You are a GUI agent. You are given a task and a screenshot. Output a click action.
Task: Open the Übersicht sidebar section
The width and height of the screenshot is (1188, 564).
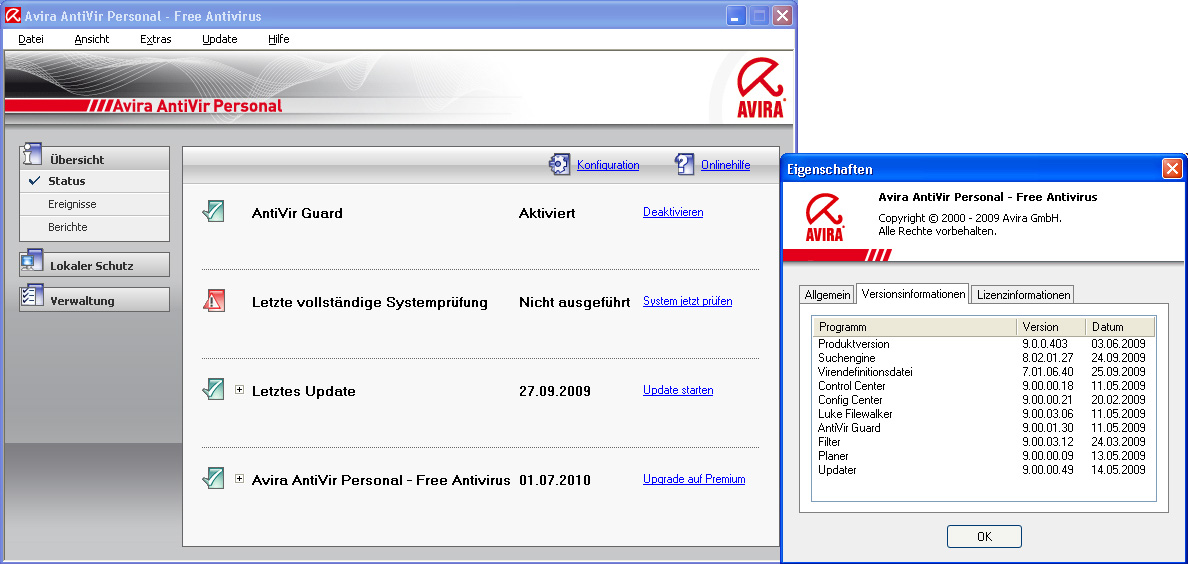pos(94,158)
